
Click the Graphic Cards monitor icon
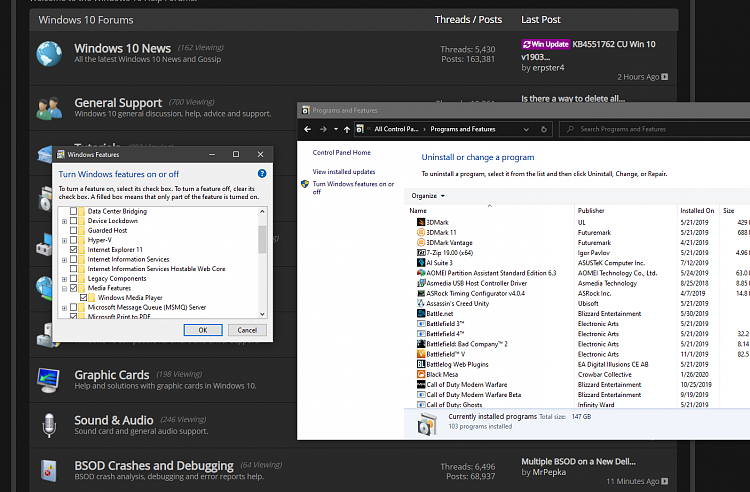49,380
